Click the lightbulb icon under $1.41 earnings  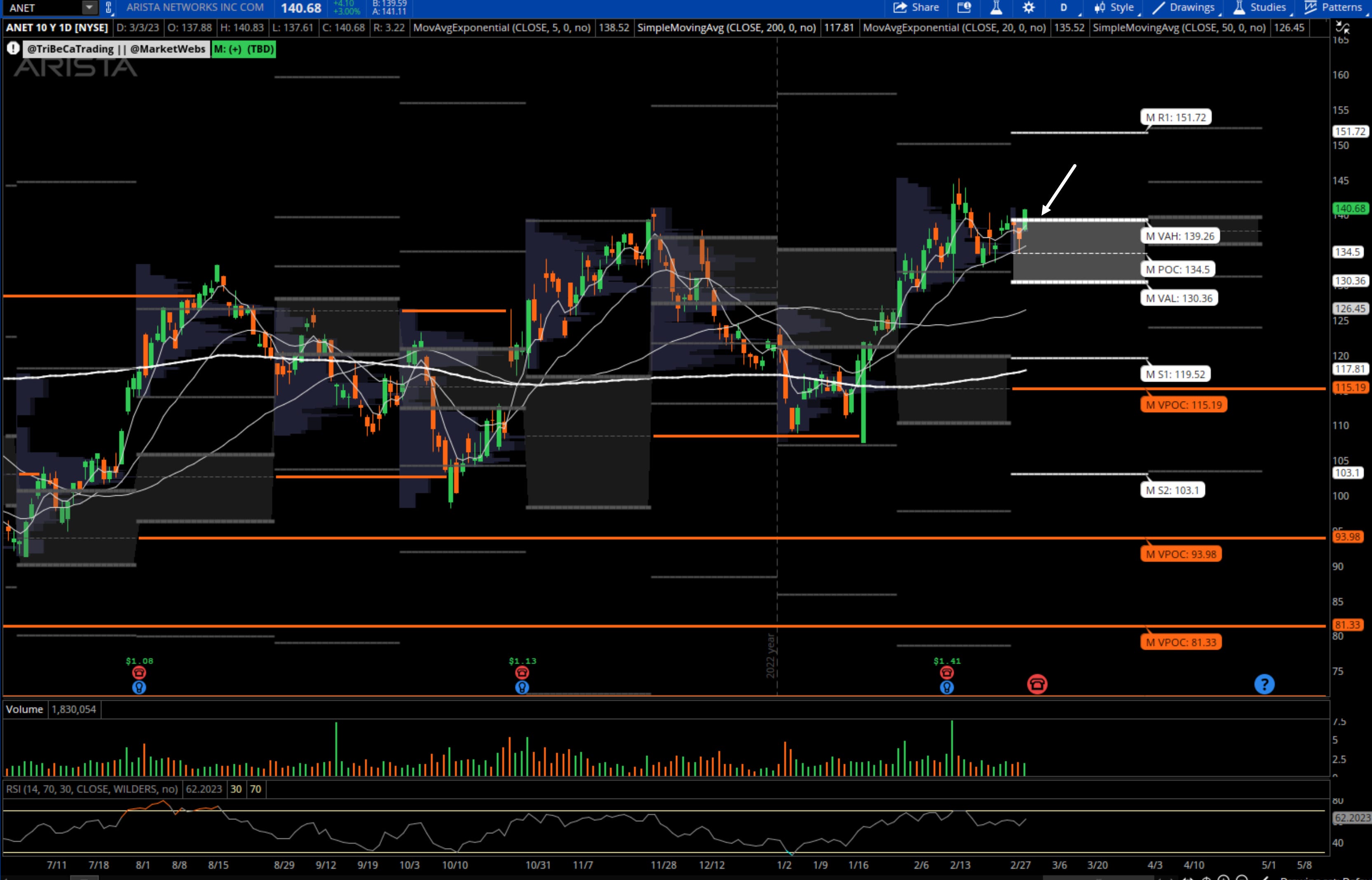tap(946, 687)
